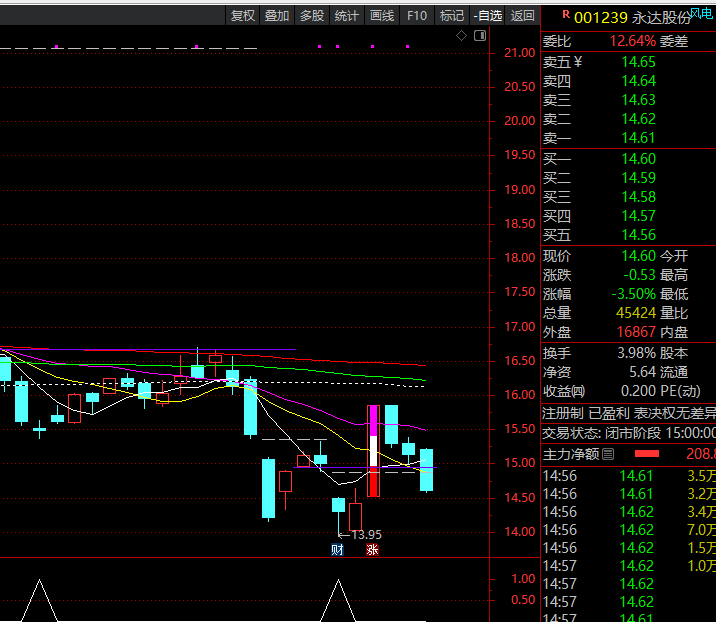Viewport: 716px width, 622px height.
Task: Click 买三 price 14.58
Action: (x=638, y=197)
